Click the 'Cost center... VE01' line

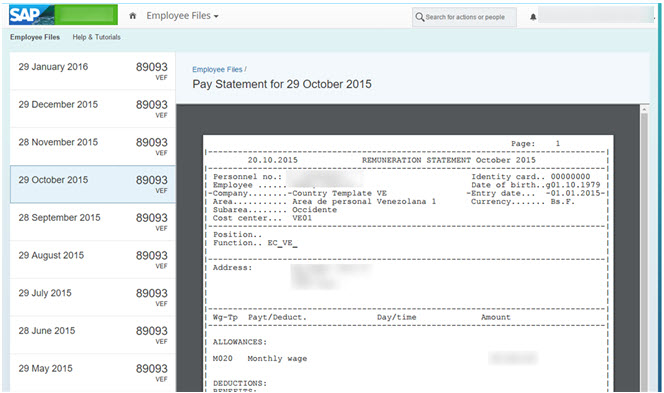(x=262, y=218)
